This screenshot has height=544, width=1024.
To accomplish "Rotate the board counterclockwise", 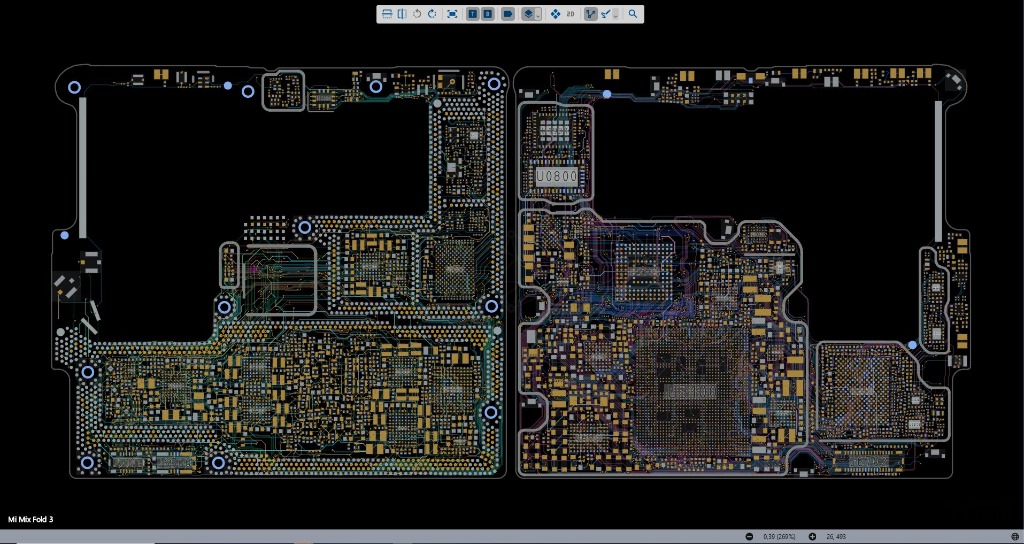I will pos(417,14).
